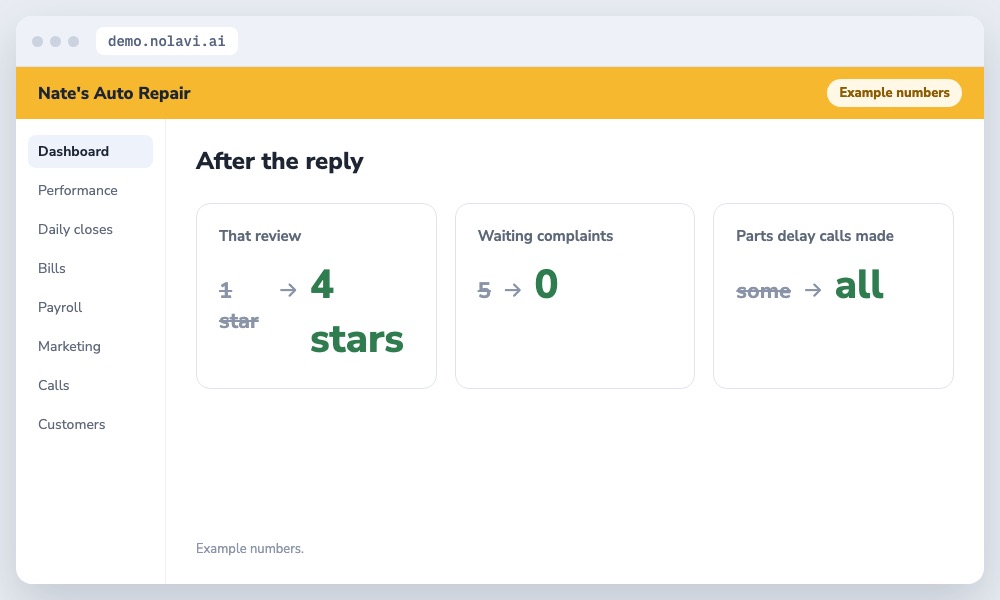Click the green 4 stars value
Screen dimensions: 1000x600
pyautogui.click(x=357, y=311)
